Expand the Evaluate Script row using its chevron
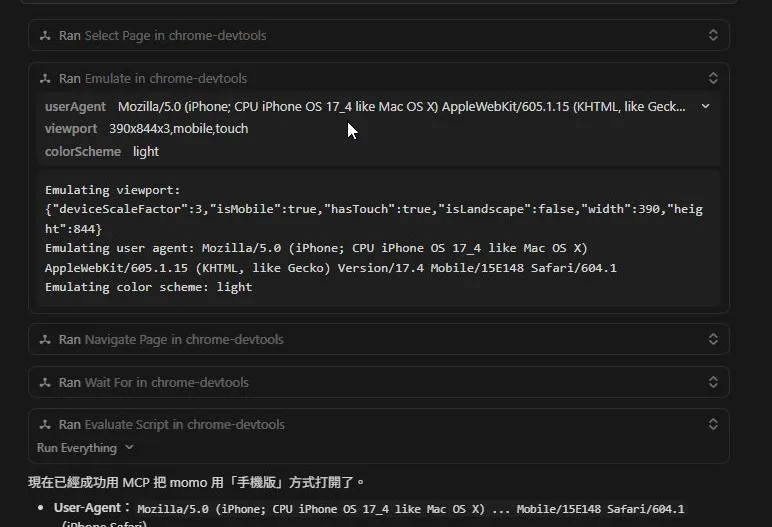772x527 pixels. tap(713, 425)
